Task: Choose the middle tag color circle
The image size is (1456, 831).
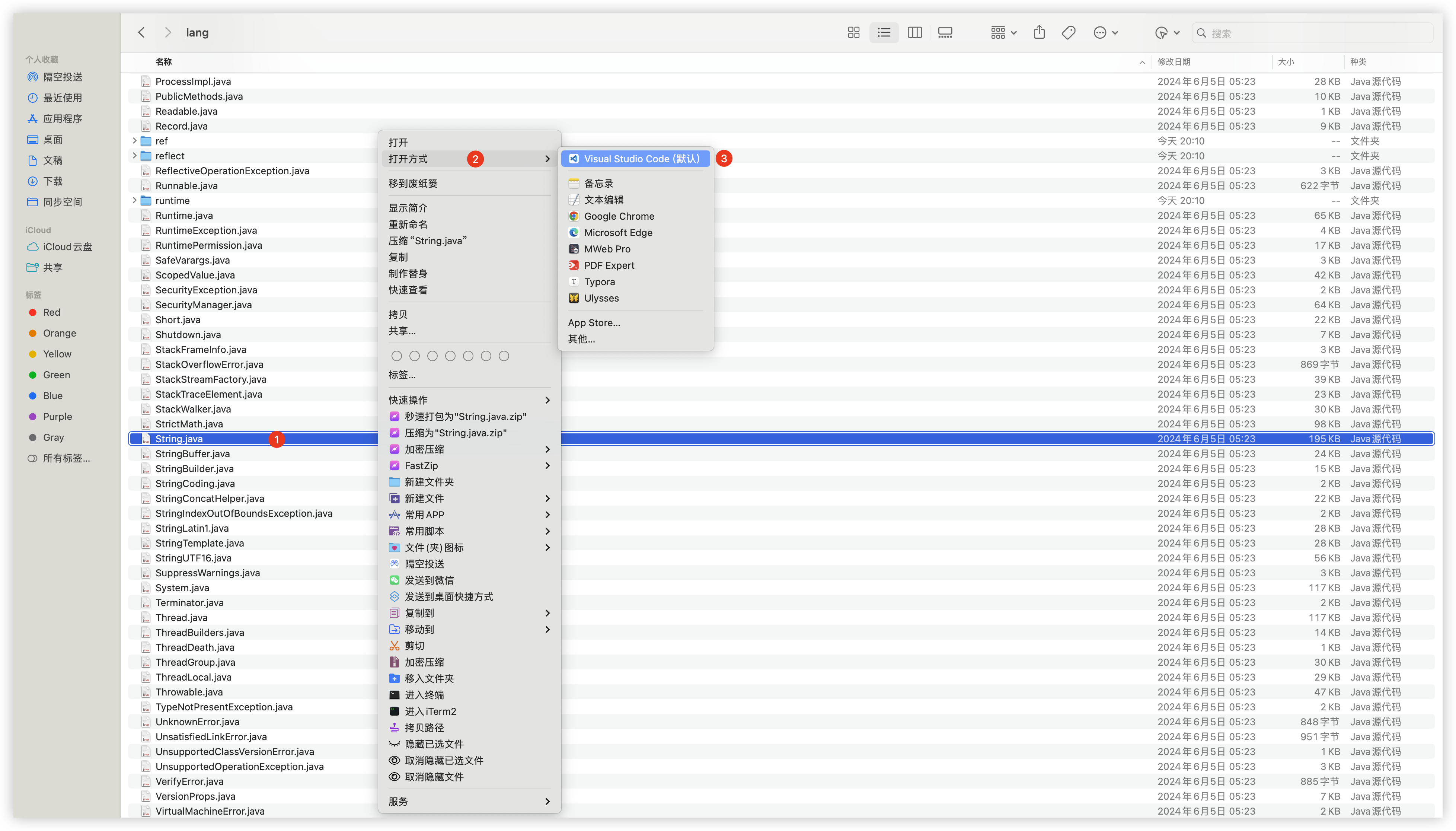Action: tap(450, 356)
